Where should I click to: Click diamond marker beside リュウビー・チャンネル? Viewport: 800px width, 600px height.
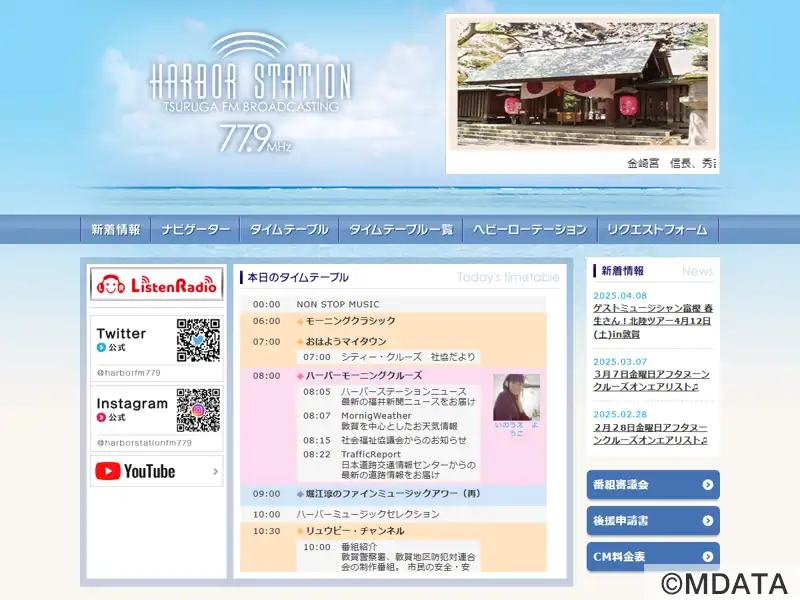point(300,531)
